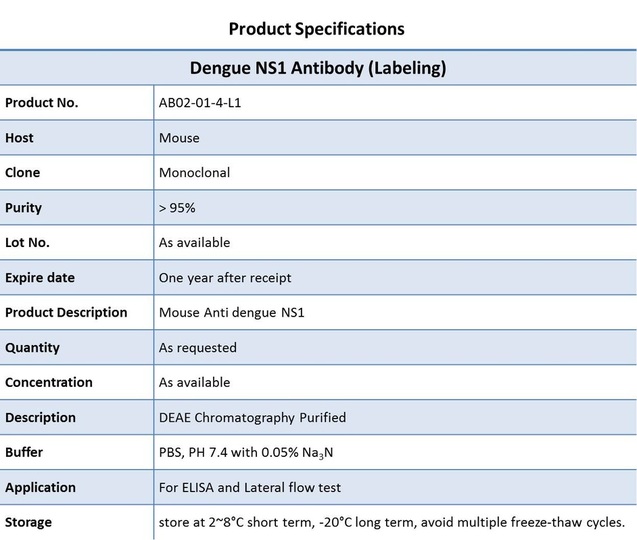Select the Lot No. label
This screenshot has height=540, width=637.
pos(27,243)
